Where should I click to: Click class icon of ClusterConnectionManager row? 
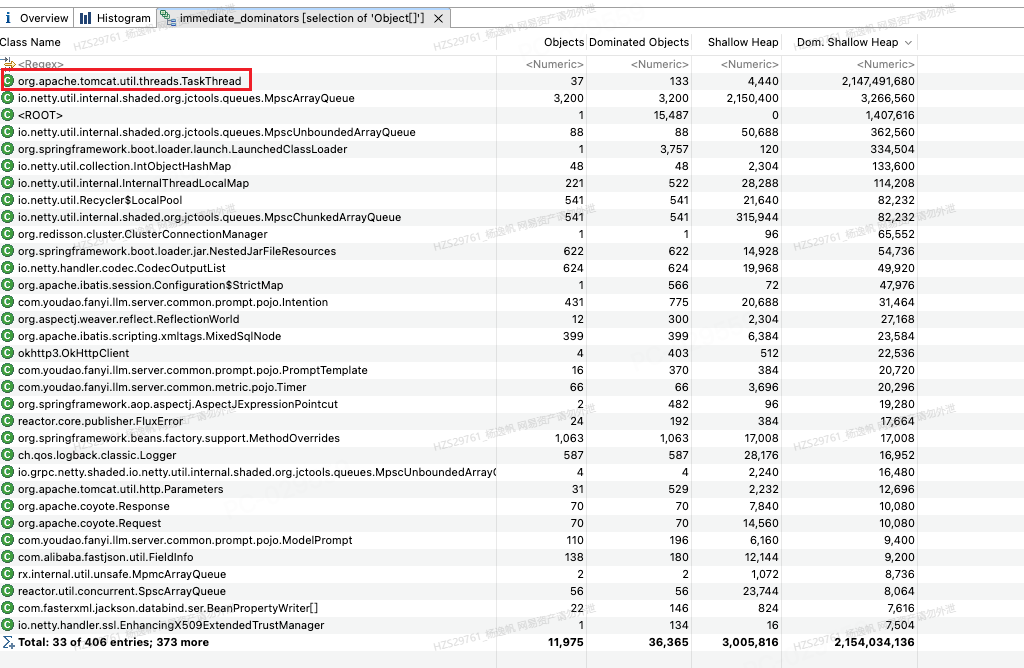pyautogui.click(x=8, y=234)
